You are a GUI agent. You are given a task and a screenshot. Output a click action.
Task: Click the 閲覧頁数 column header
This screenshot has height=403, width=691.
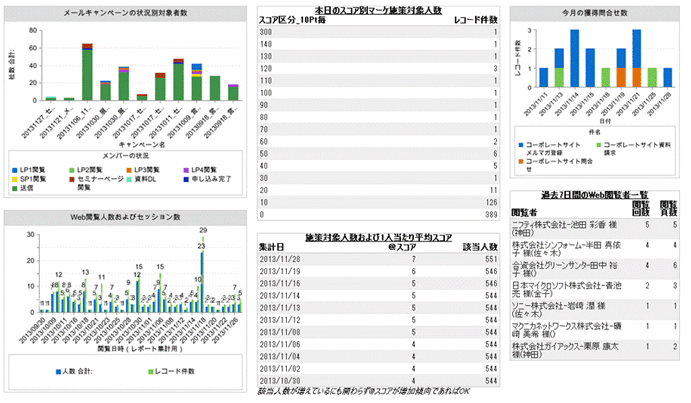(668, 209)
